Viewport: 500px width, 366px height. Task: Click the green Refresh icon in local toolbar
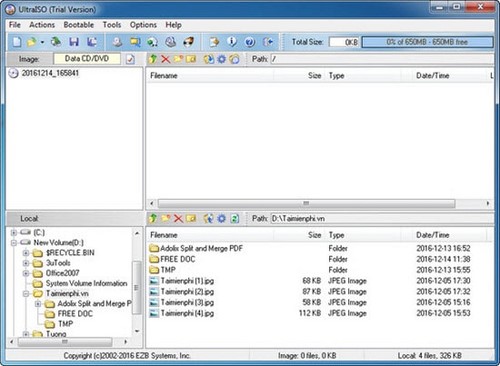click(x=235, y=218)
